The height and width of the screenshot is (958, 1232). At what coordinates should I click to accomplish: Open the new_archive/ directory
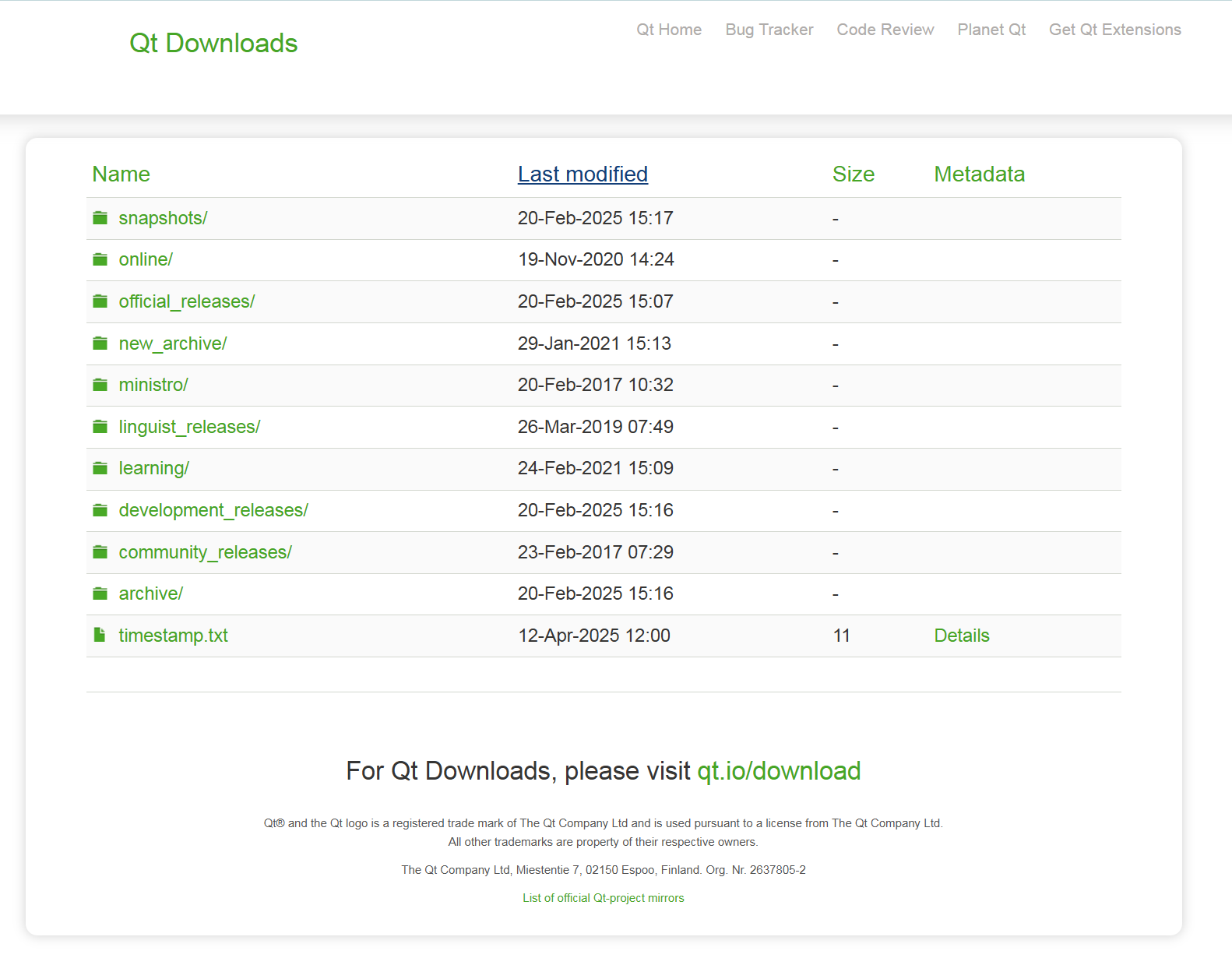point(173,343)
